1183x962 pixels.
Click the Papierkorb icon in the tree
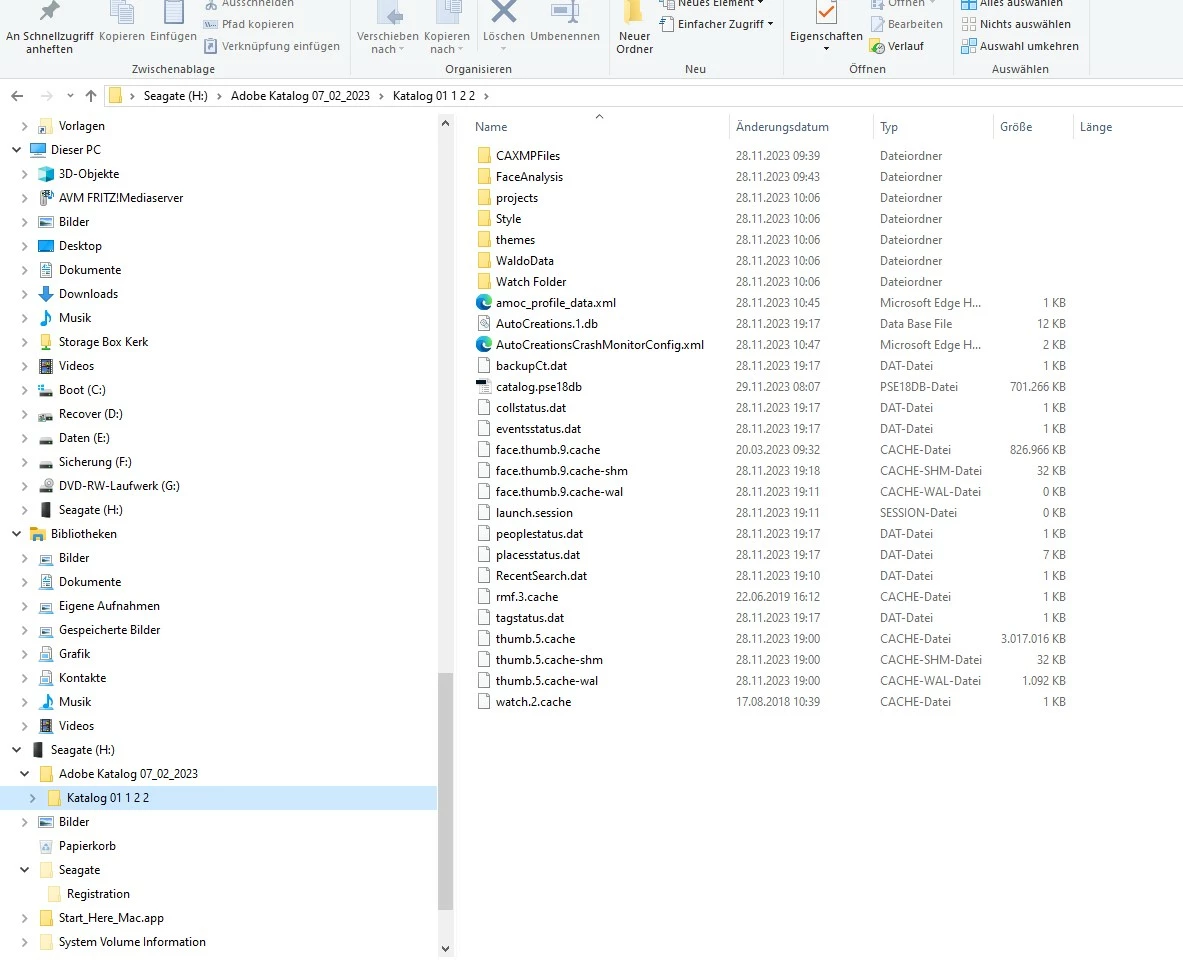(x=46, y=846)
